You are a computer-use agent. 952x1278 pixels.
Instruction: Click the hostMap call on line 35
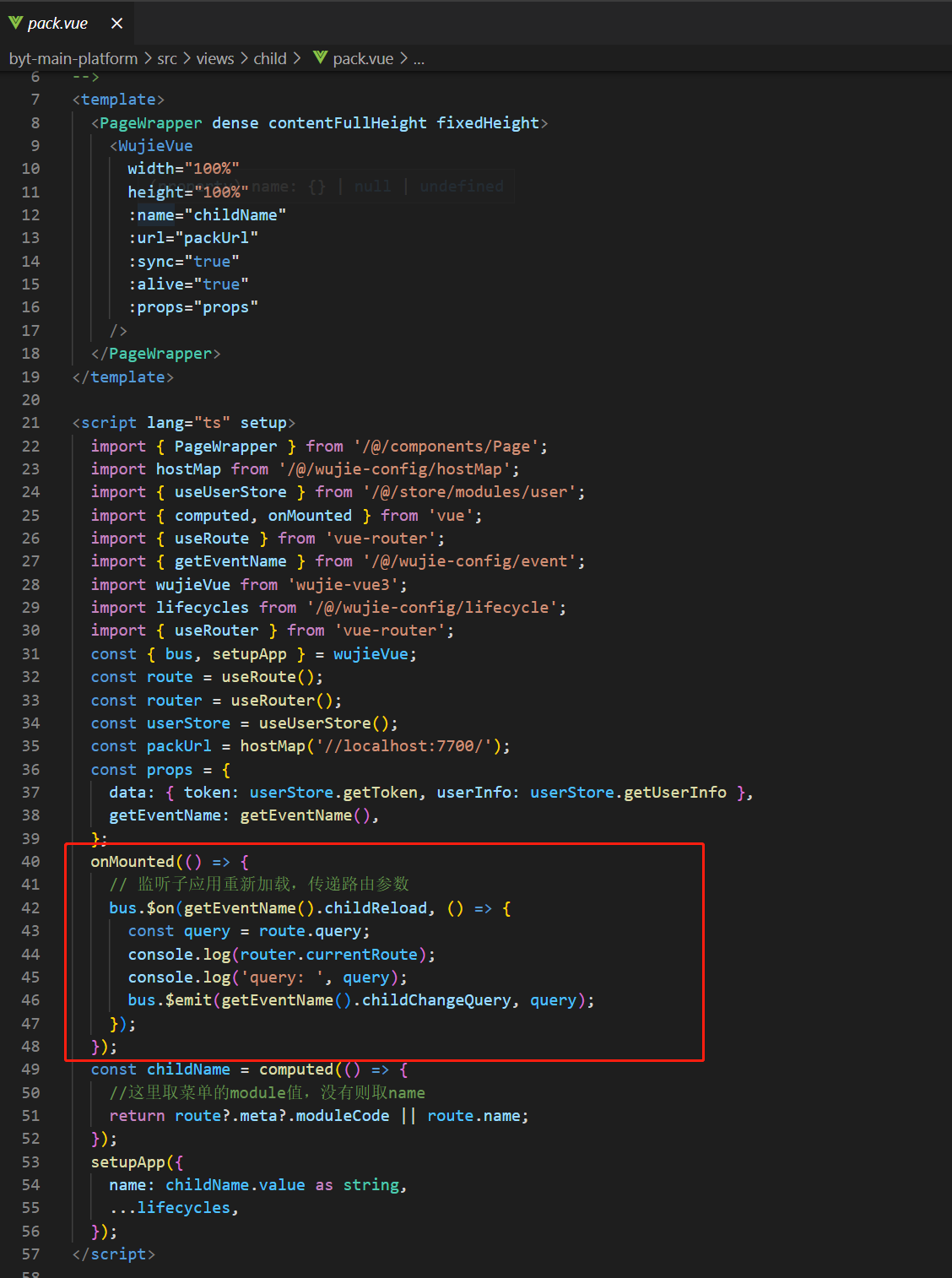pos(273,745)
